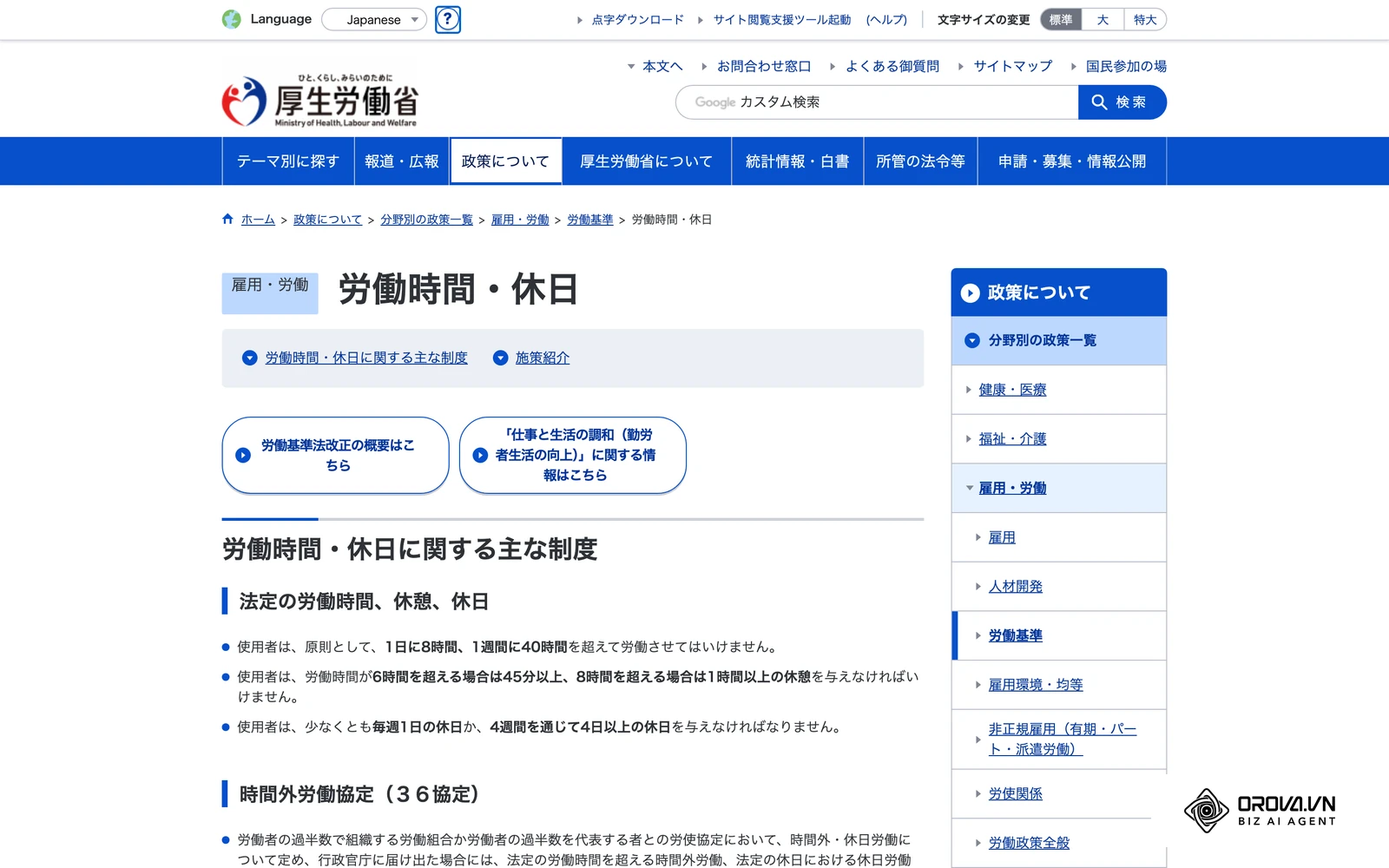Open the テーマ別に探す menu

[288, 161]
